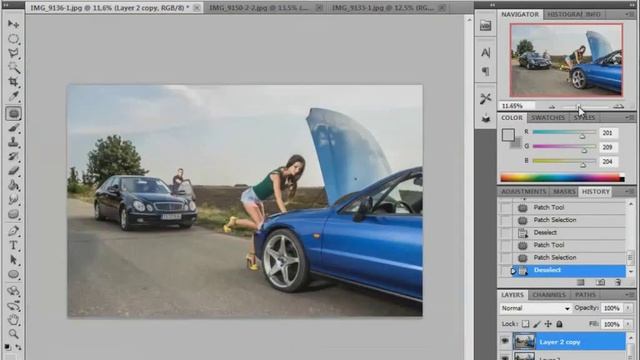
Task: Select the Quick Selection tool
Action: click(13, 68)
